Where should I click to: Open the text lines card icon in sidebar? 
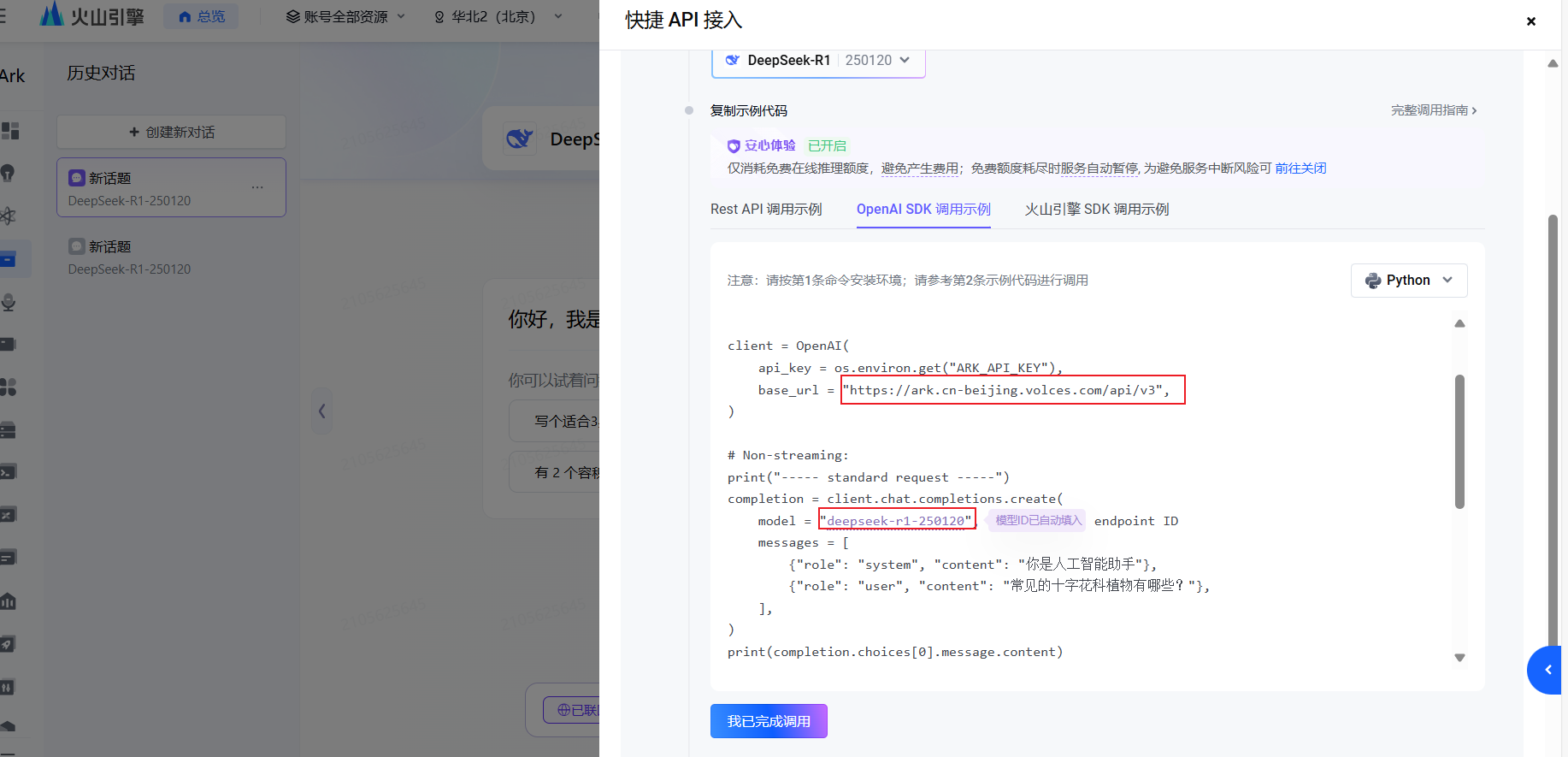[x=8, y=558]
